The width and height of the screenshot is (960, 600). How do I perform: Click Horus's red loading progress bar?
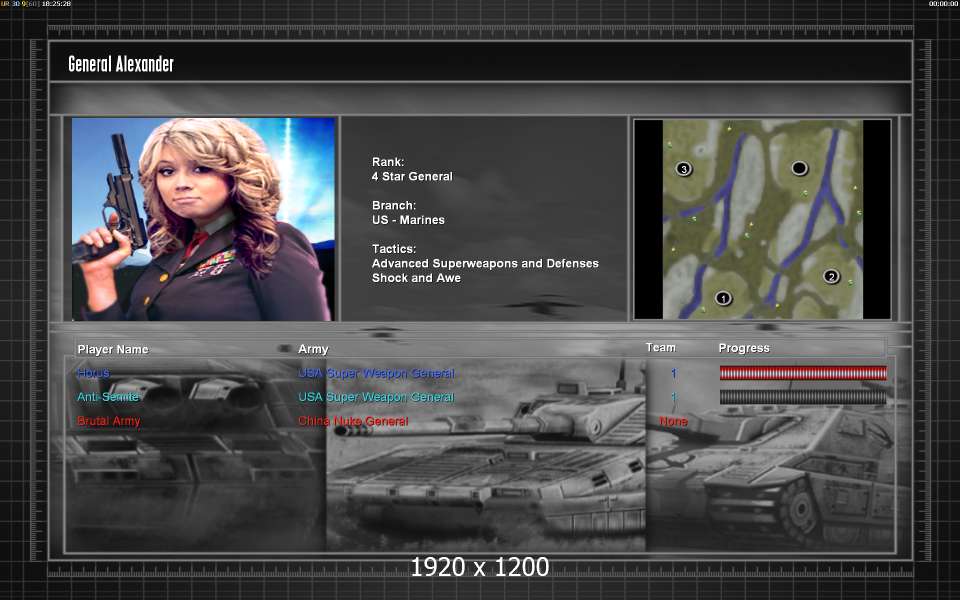[x=803, y=373]
